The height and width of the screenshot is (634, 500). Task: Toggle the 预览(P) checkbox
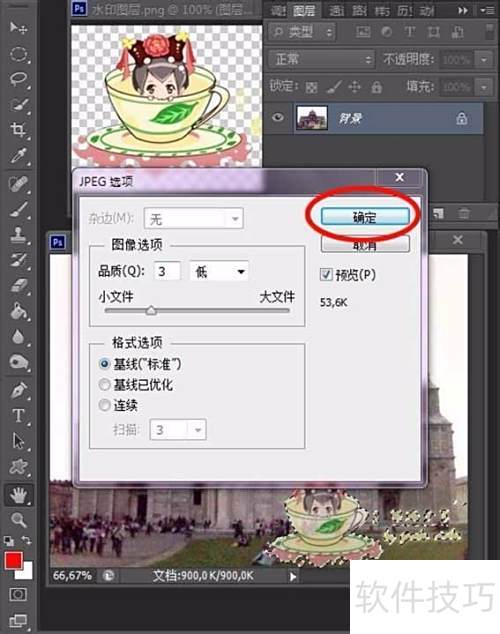pos(326,275)
